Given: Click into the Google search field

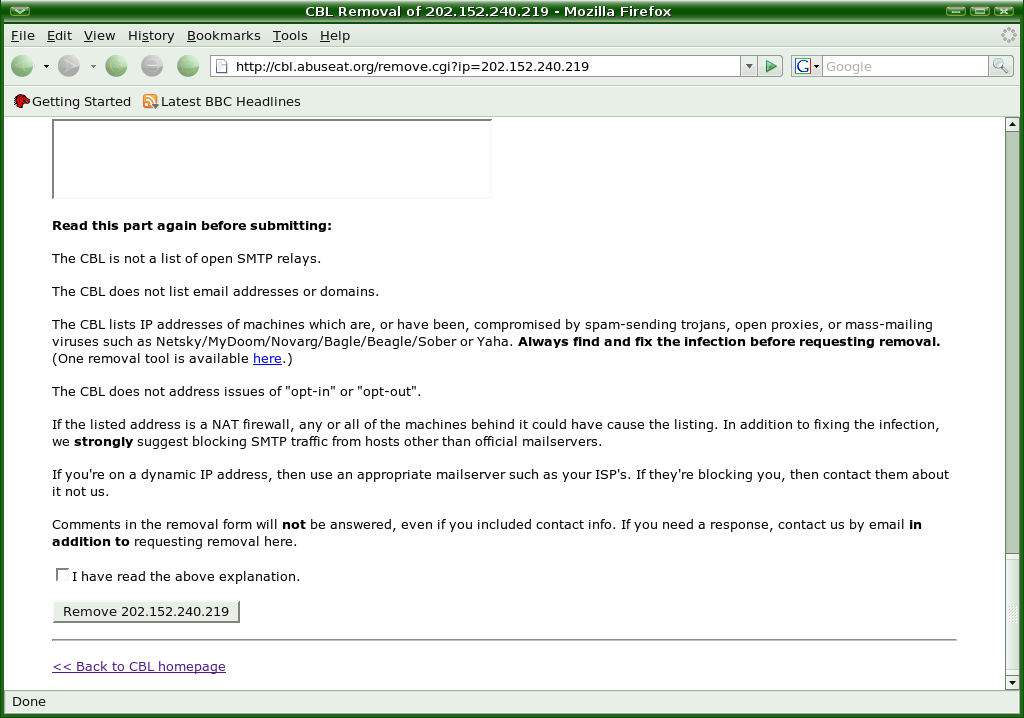Looking at the screenshot, I should coord(905,66).
